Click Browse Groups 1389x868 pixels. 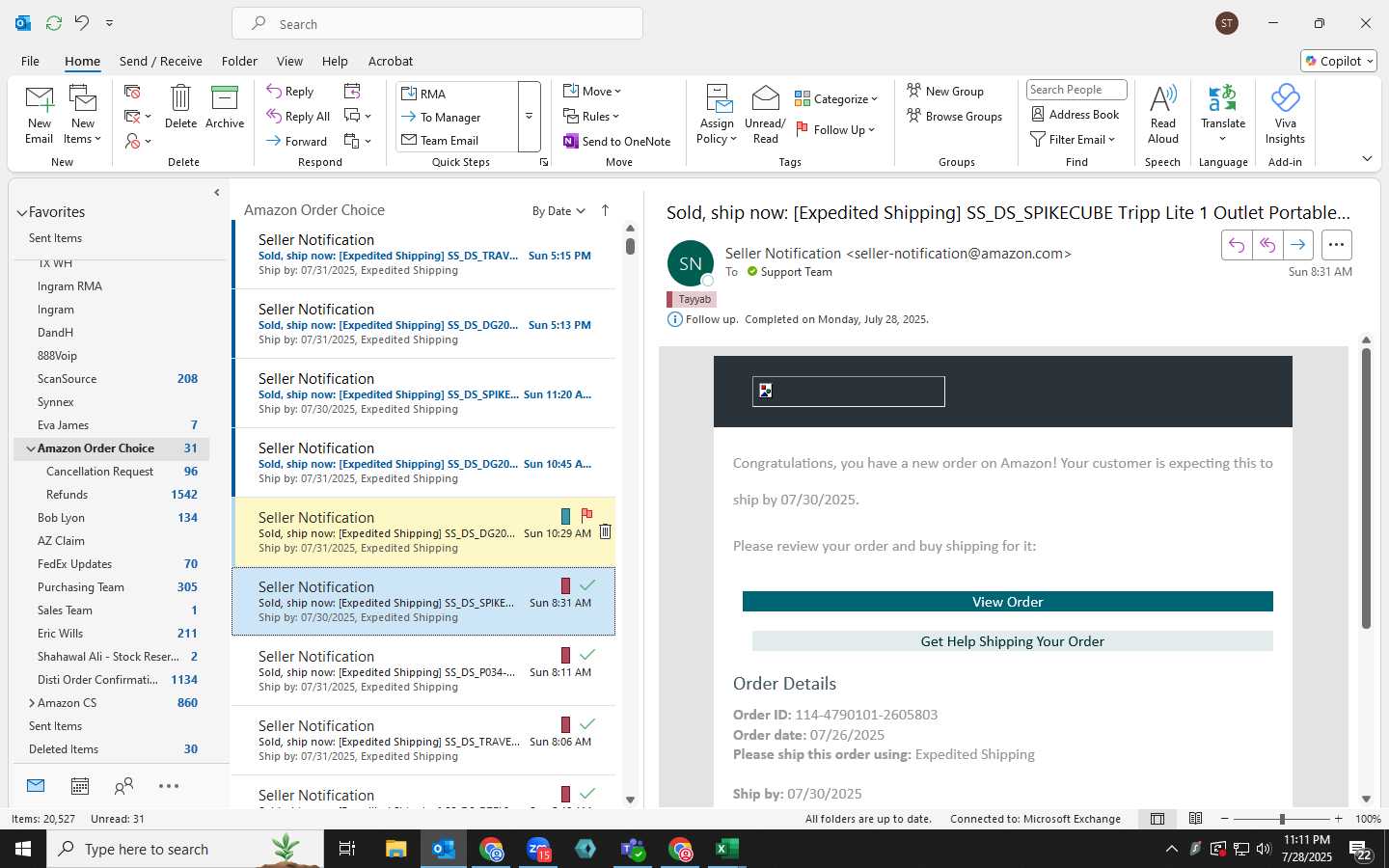(954, 116)
